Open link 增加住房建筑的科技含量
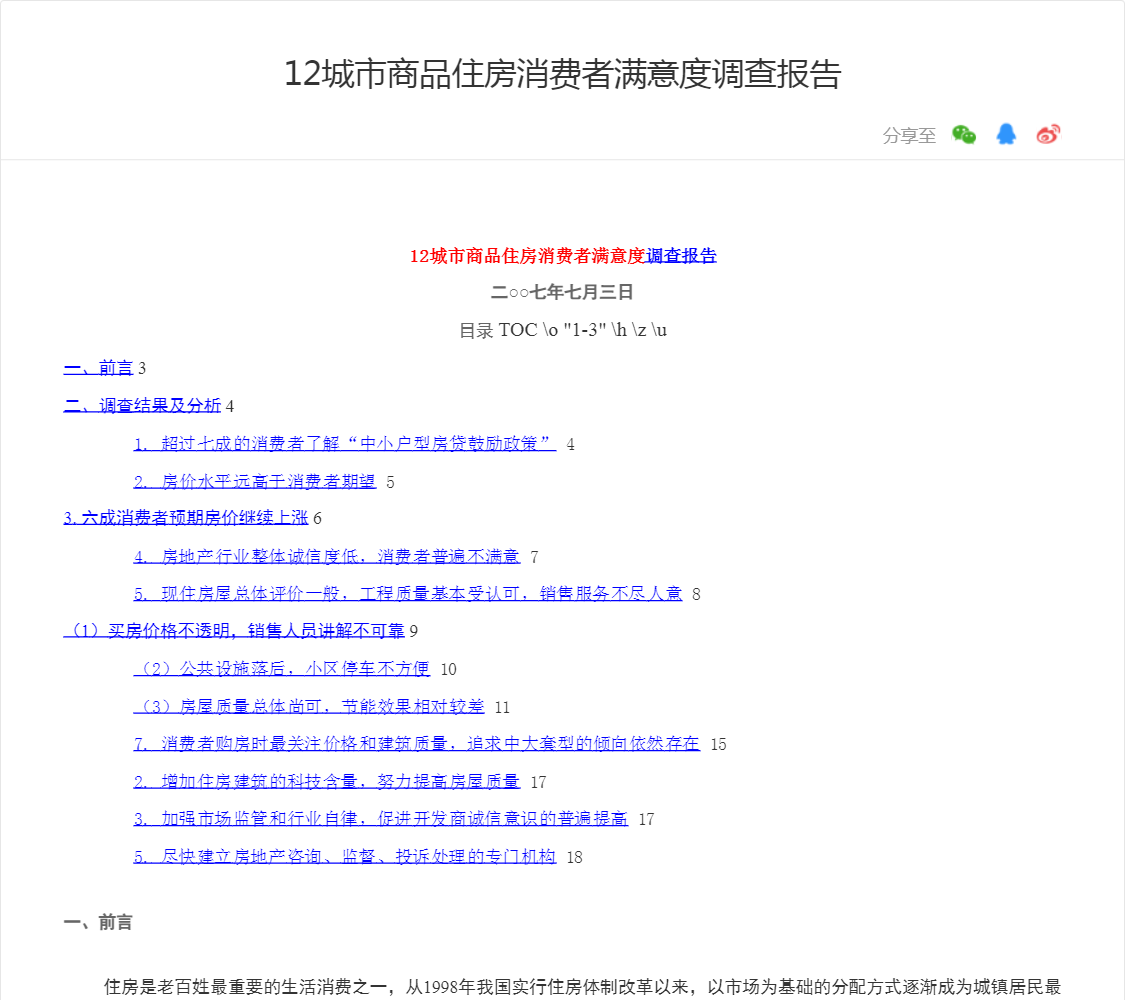The image size is (1125, 1000). click(x=326, y=781)
